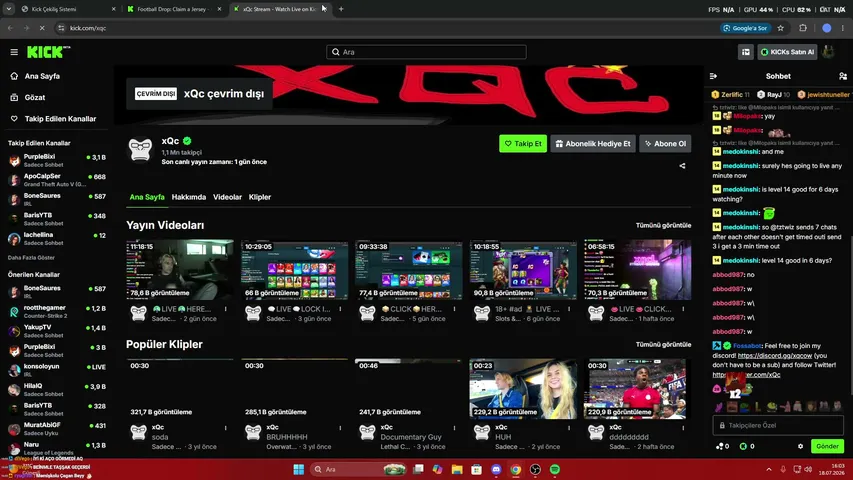The width and height of the screenshot is (853, 480).
Task: Open the panel icon beside KICKs button
Action: click(746, 52)
